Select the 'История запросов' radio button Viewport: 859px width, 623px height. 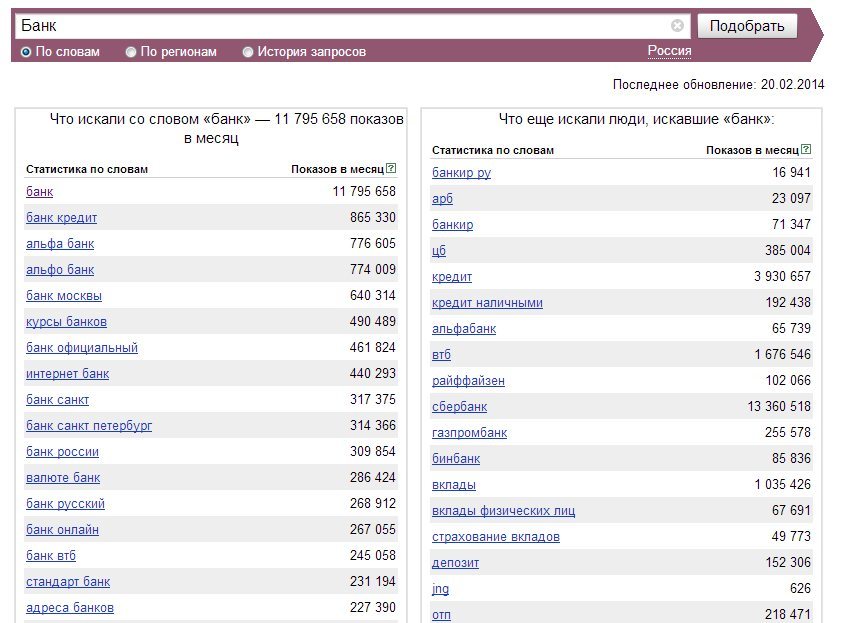(248, 52)
